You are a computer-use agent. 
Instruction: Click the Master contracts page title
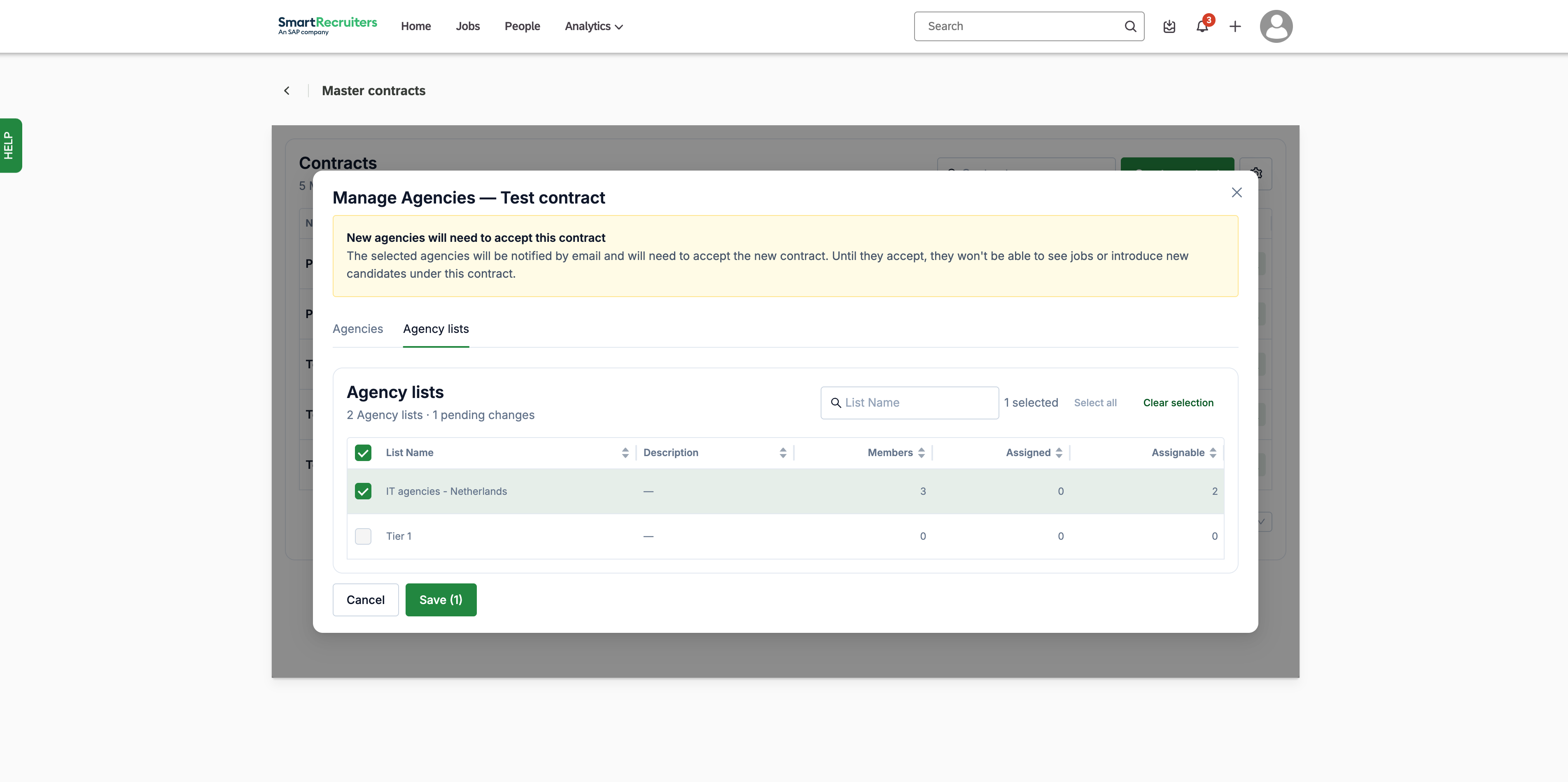373,91
